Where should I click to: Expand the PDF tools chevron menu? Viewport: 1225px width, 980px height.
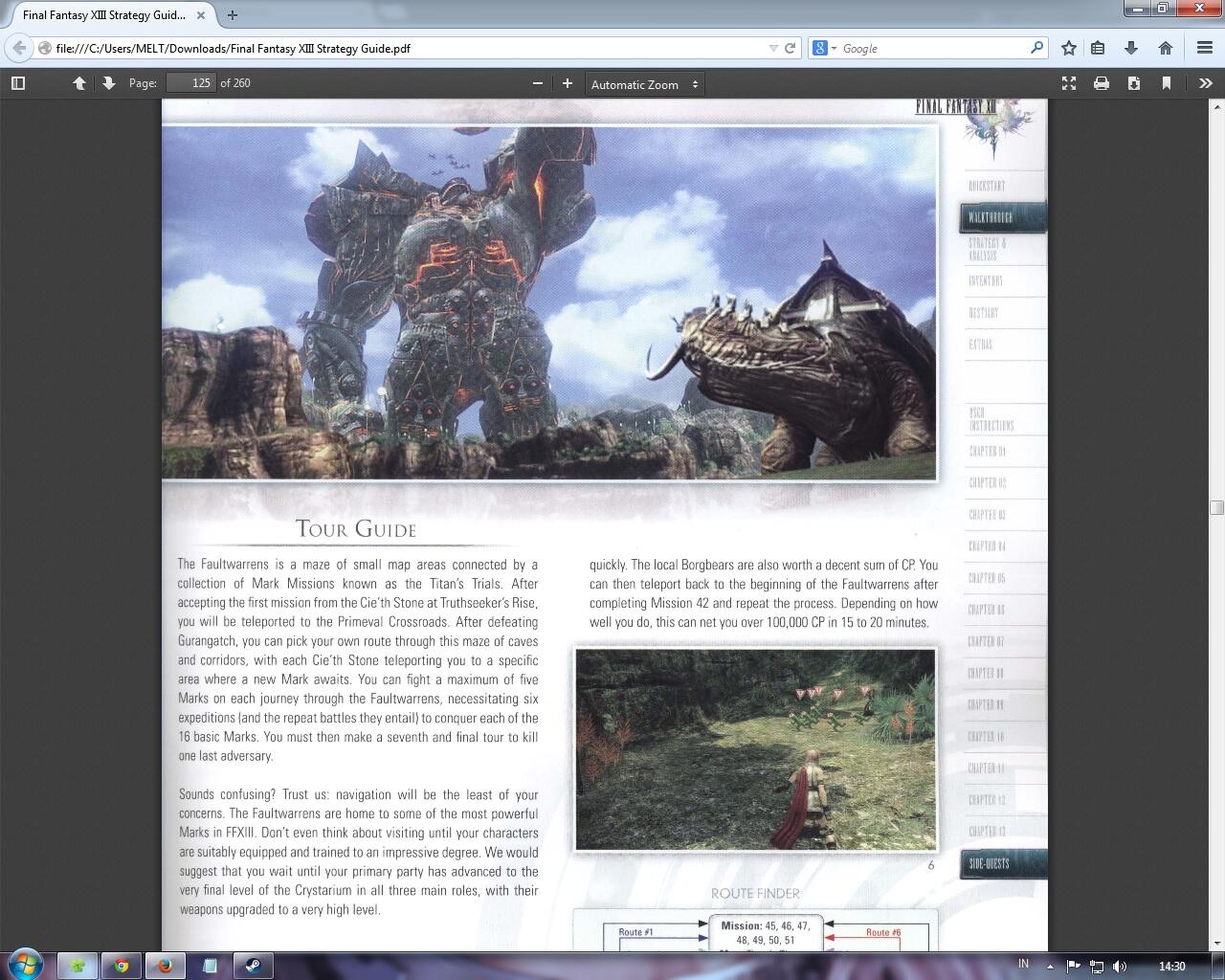point(1205,83)
